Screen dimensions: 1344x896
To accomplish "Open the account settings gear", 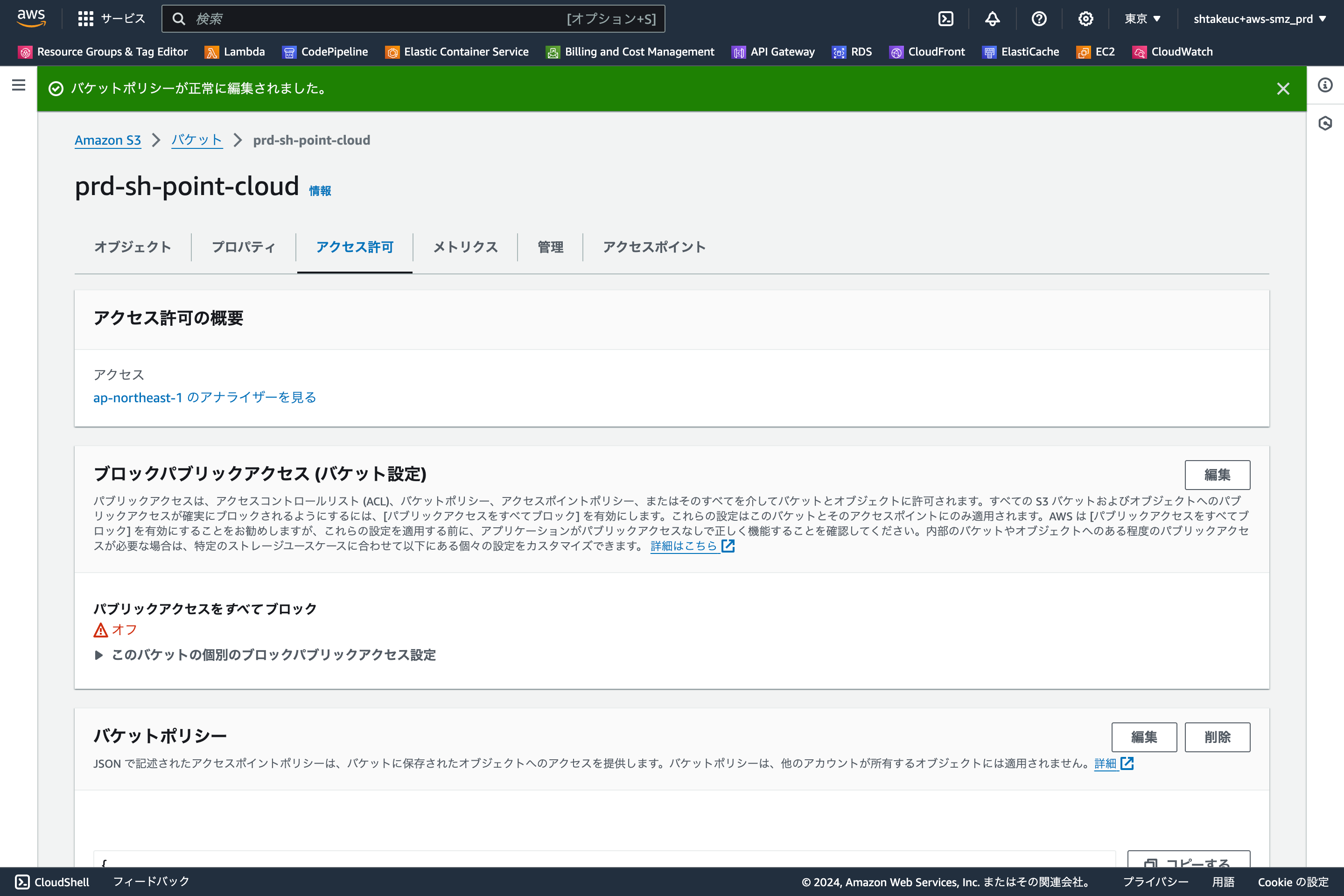I will point(1085,18).
